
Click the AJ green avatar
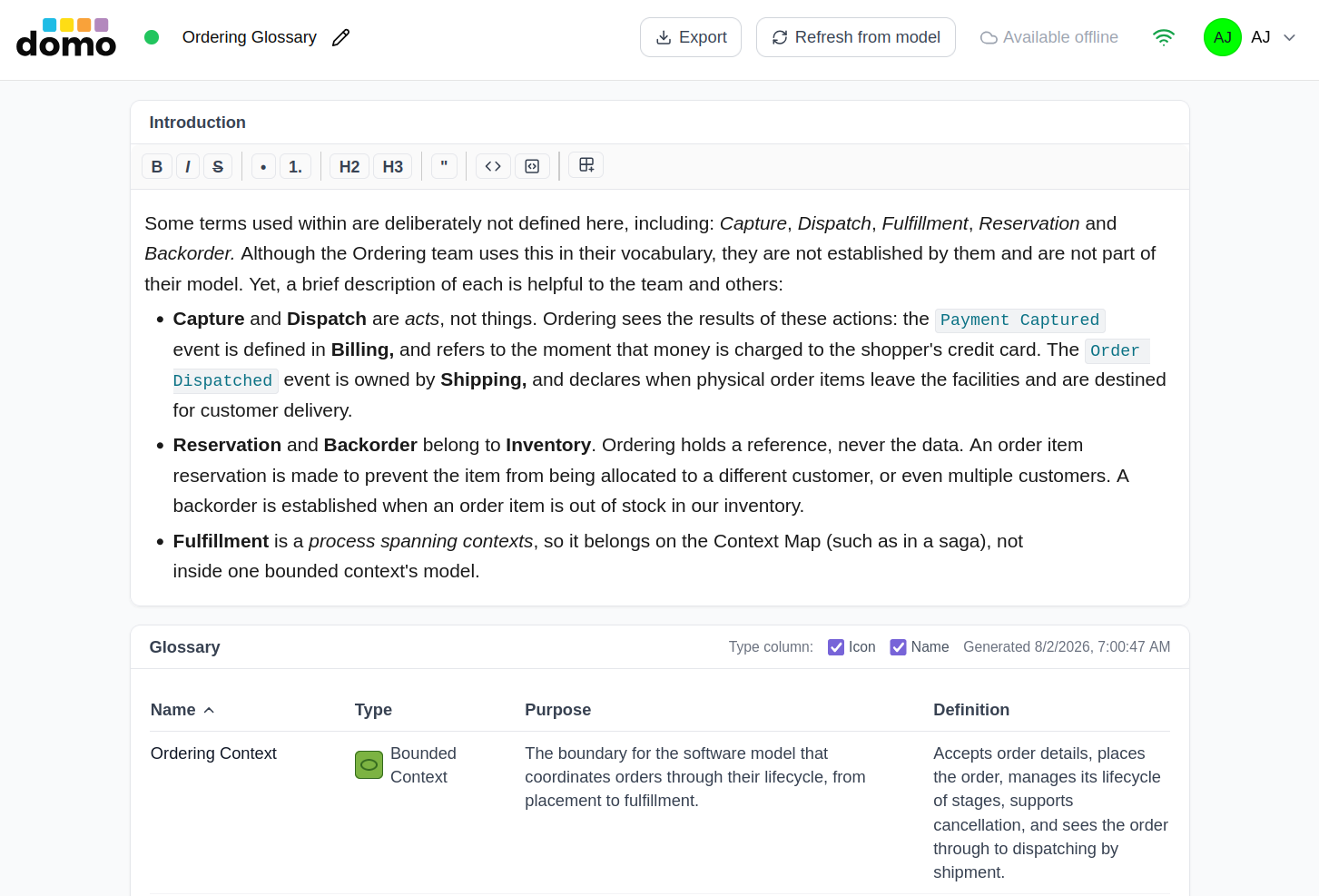coord(1223,37)
